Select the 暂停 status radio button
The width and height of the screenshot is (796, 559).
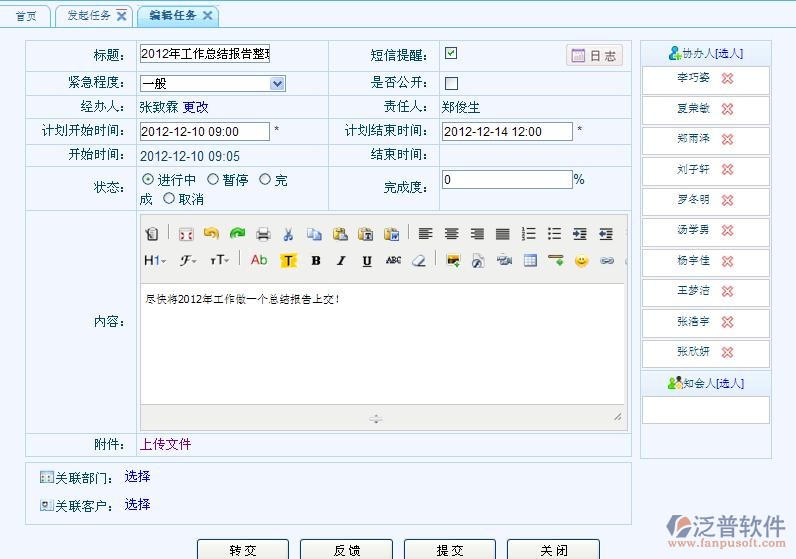pos(213,180)
